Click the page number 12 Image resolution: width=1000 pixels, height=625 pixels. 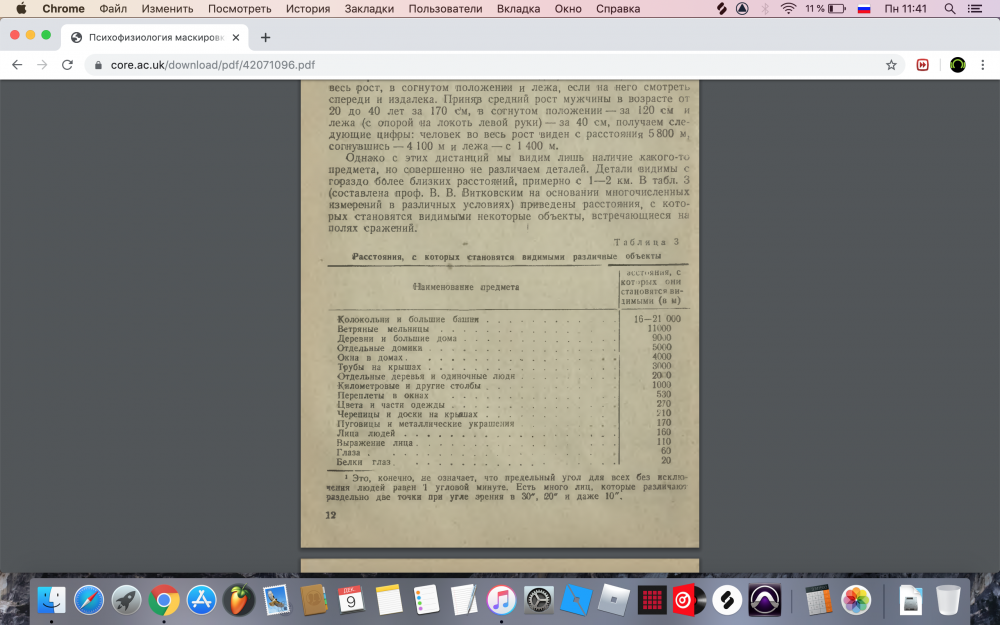click(x=330, y=515)
